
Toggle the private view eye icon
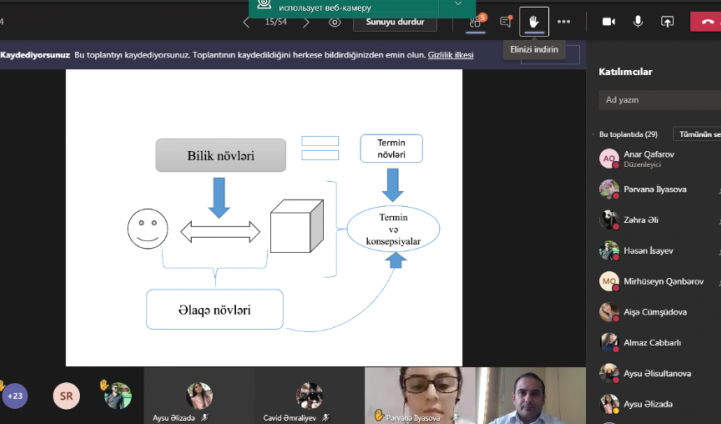point(335,22)
